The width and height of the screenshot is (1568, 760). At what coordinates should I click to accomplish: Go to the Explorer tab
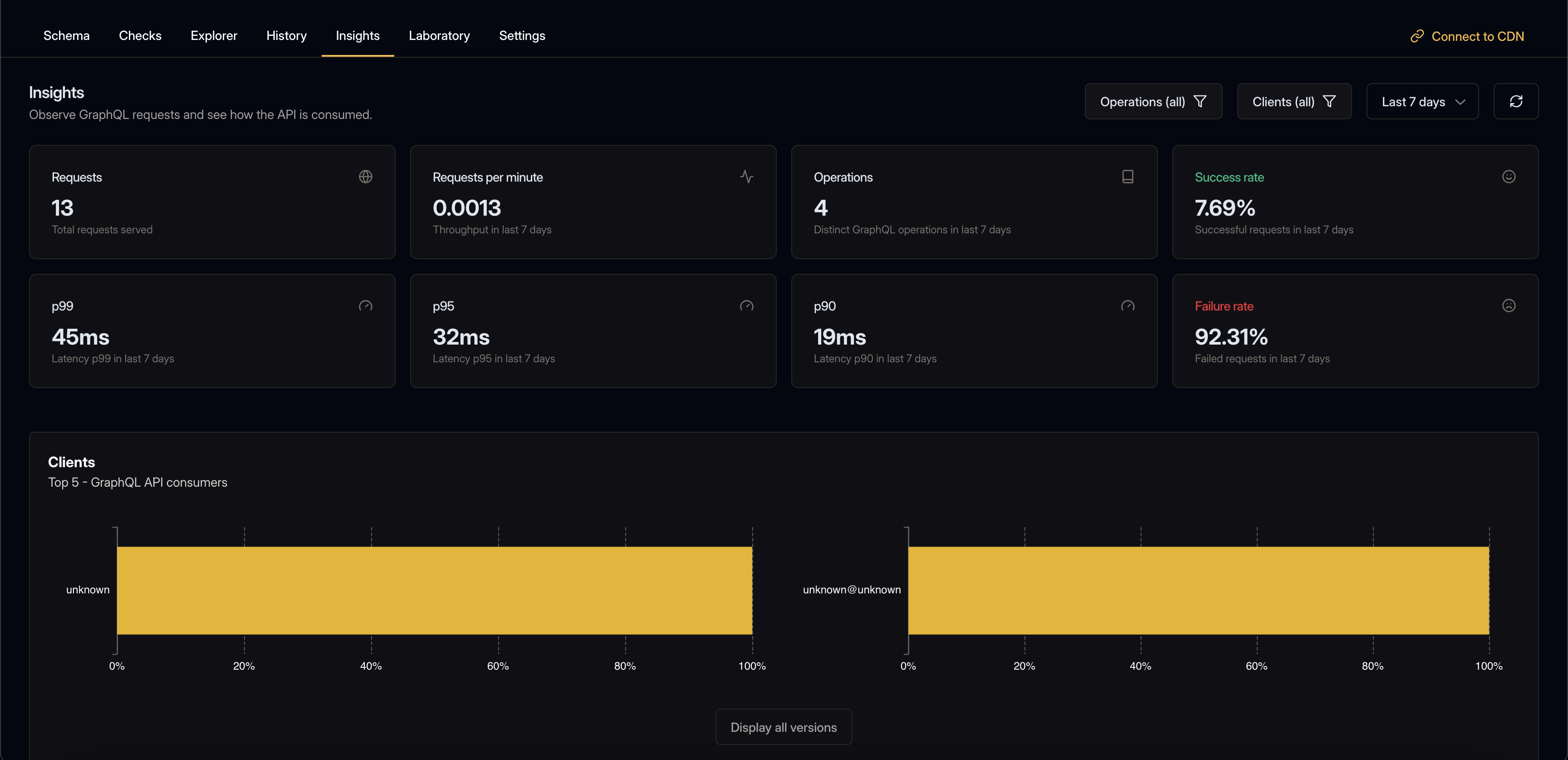(x=214, y=35)
